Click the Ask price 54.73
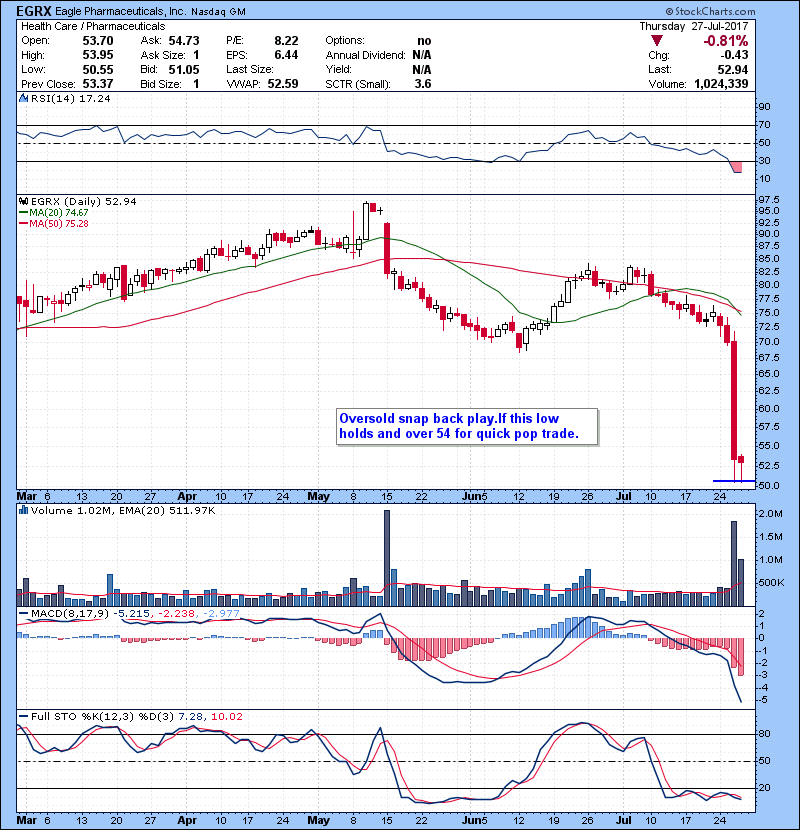Viewport: 800px width, 830px height. 184,41
